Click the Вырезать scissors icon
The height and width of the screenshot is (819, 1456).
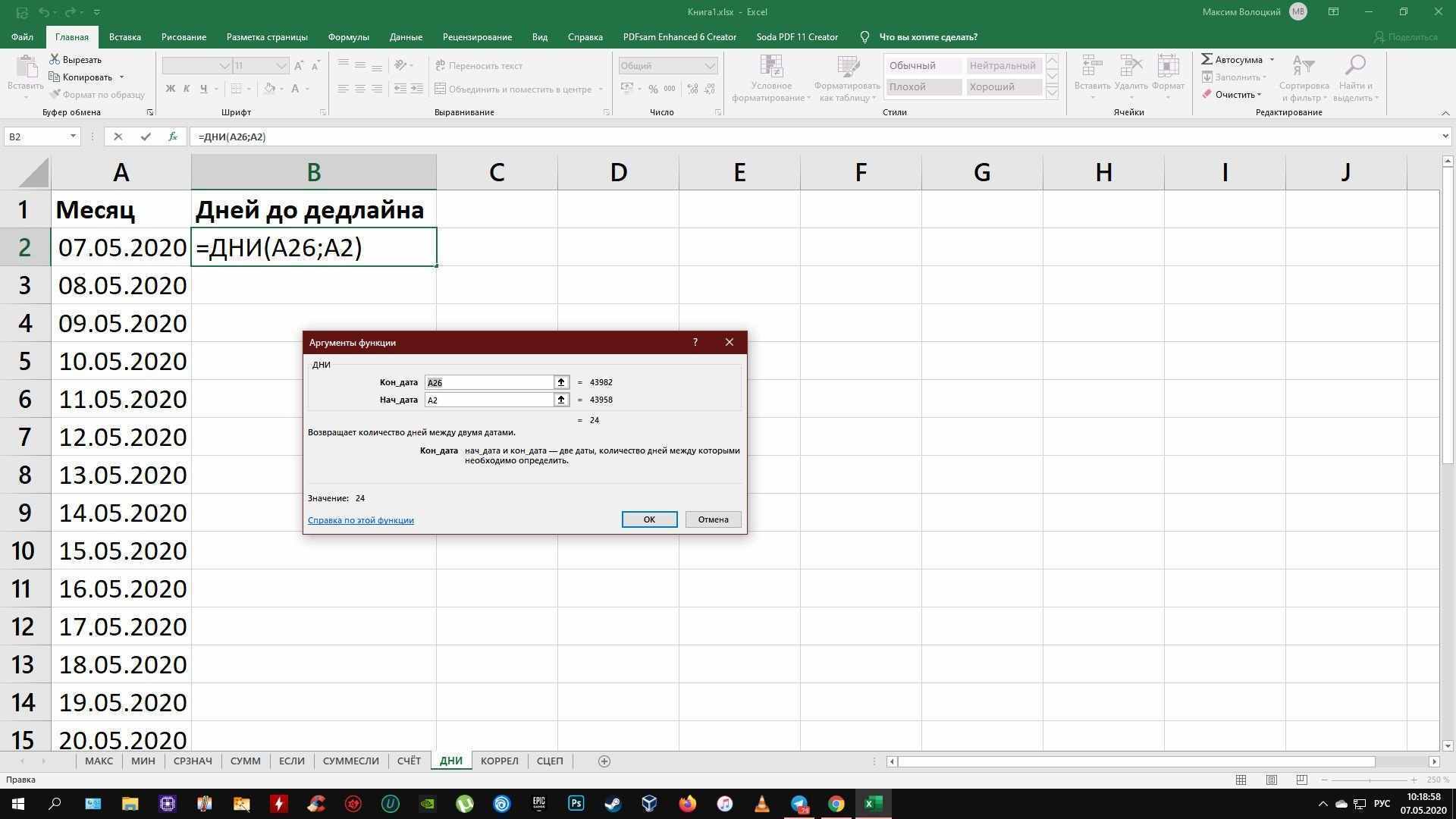coord(53,59)
